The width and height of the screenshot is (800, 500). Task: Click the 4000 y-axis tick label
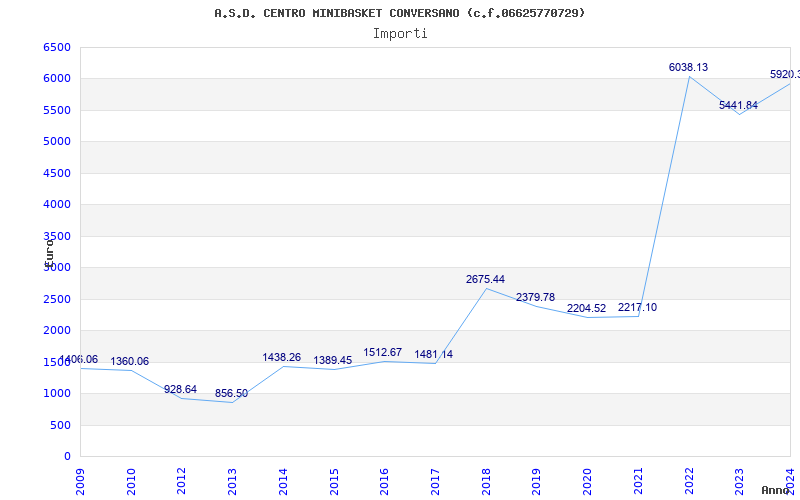[x=57, y=205]
